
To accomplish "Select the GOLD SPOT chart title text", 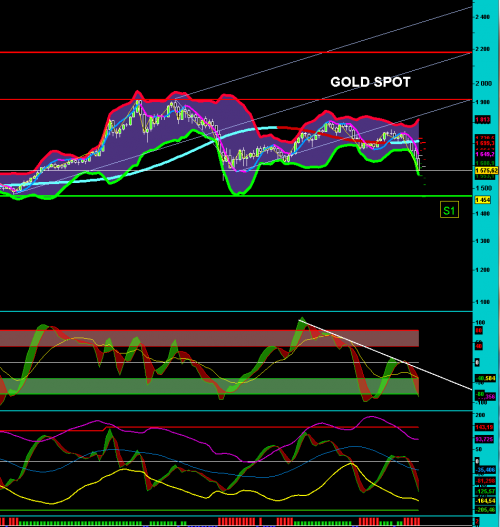I will pos(370,82).
